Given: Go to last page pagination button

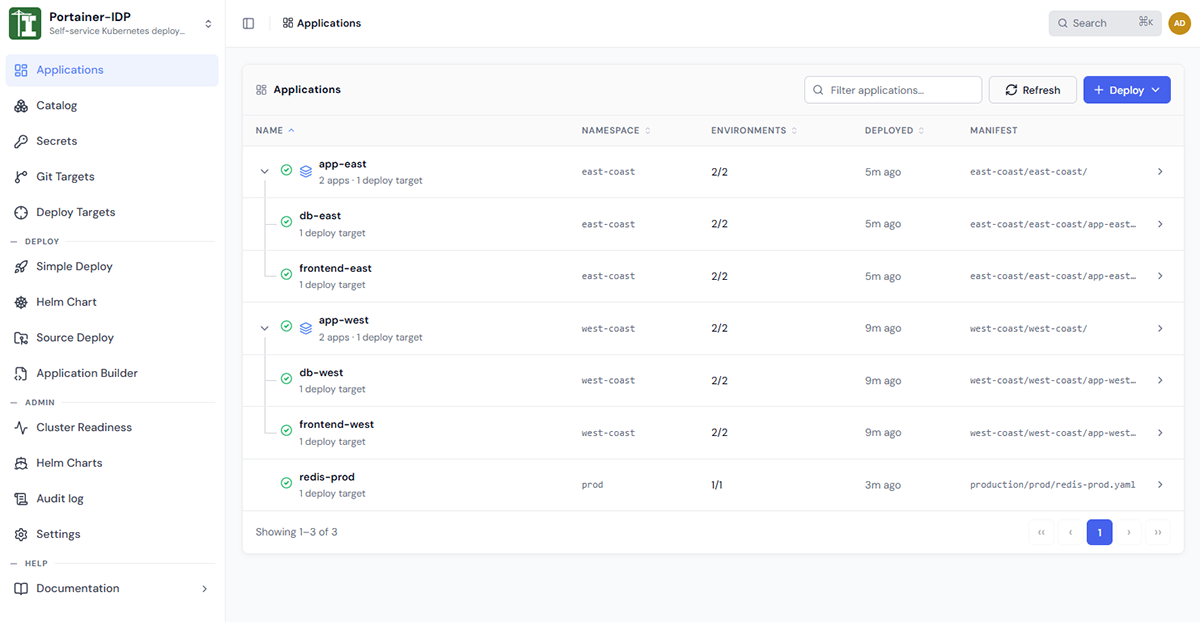Looking at the screenshot, I should (x=1158, y=533).
